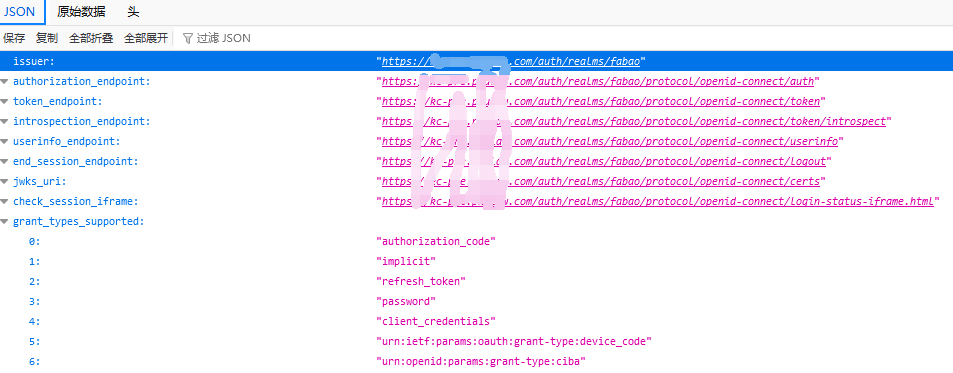Open the openid-connect/logout URL link

click(x=604, y=162)
